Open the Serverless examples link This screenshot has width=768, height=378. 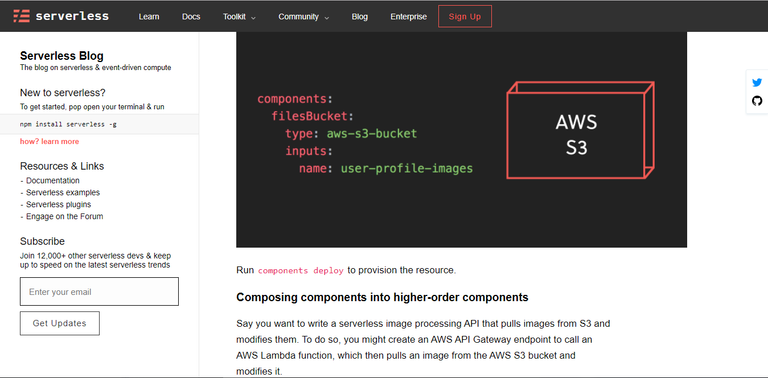click(63, 192)
